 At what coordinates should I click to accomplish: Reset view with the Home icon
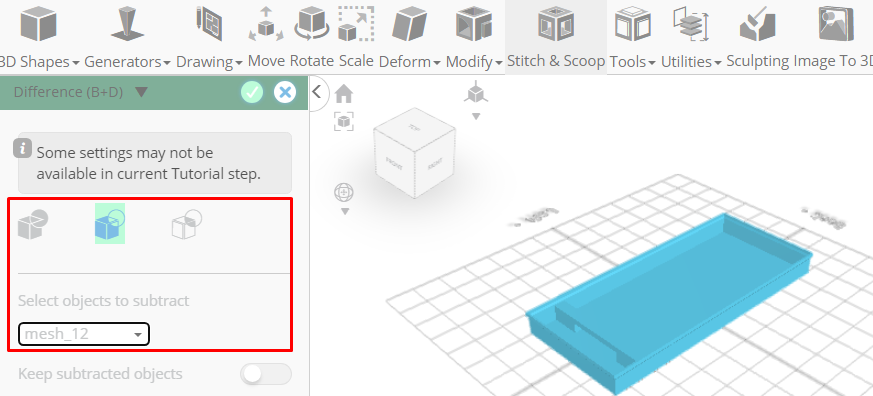[x=344, y=94]
